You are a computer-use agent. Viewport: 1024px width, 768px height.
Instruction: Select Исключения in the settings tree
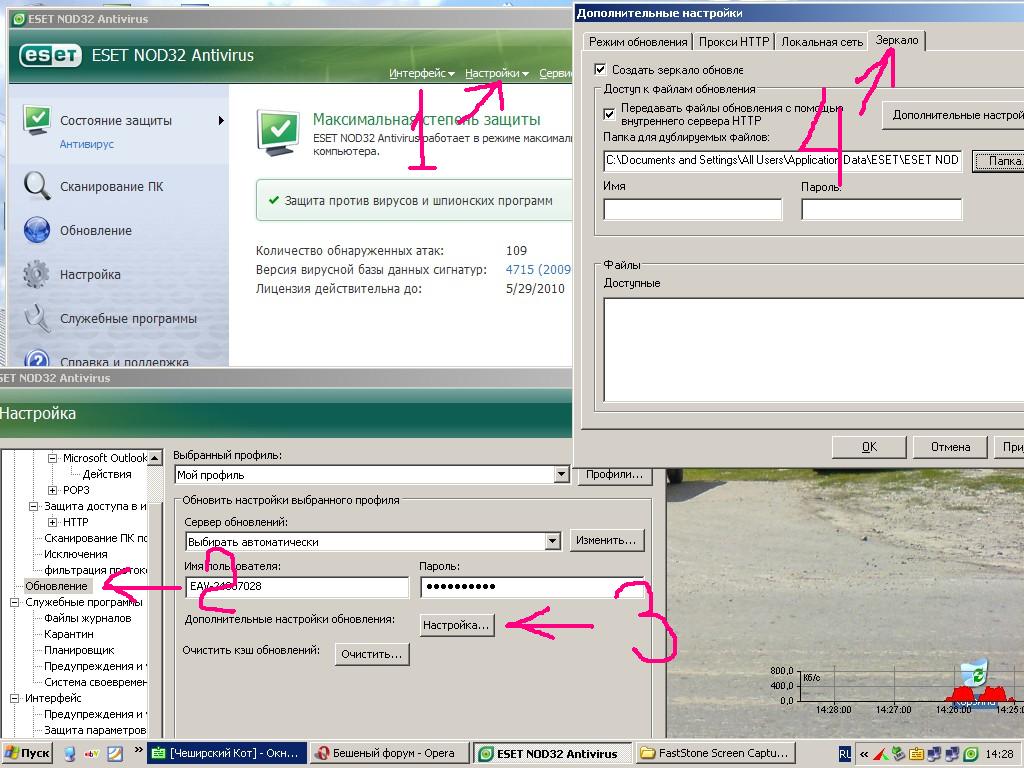76,554
